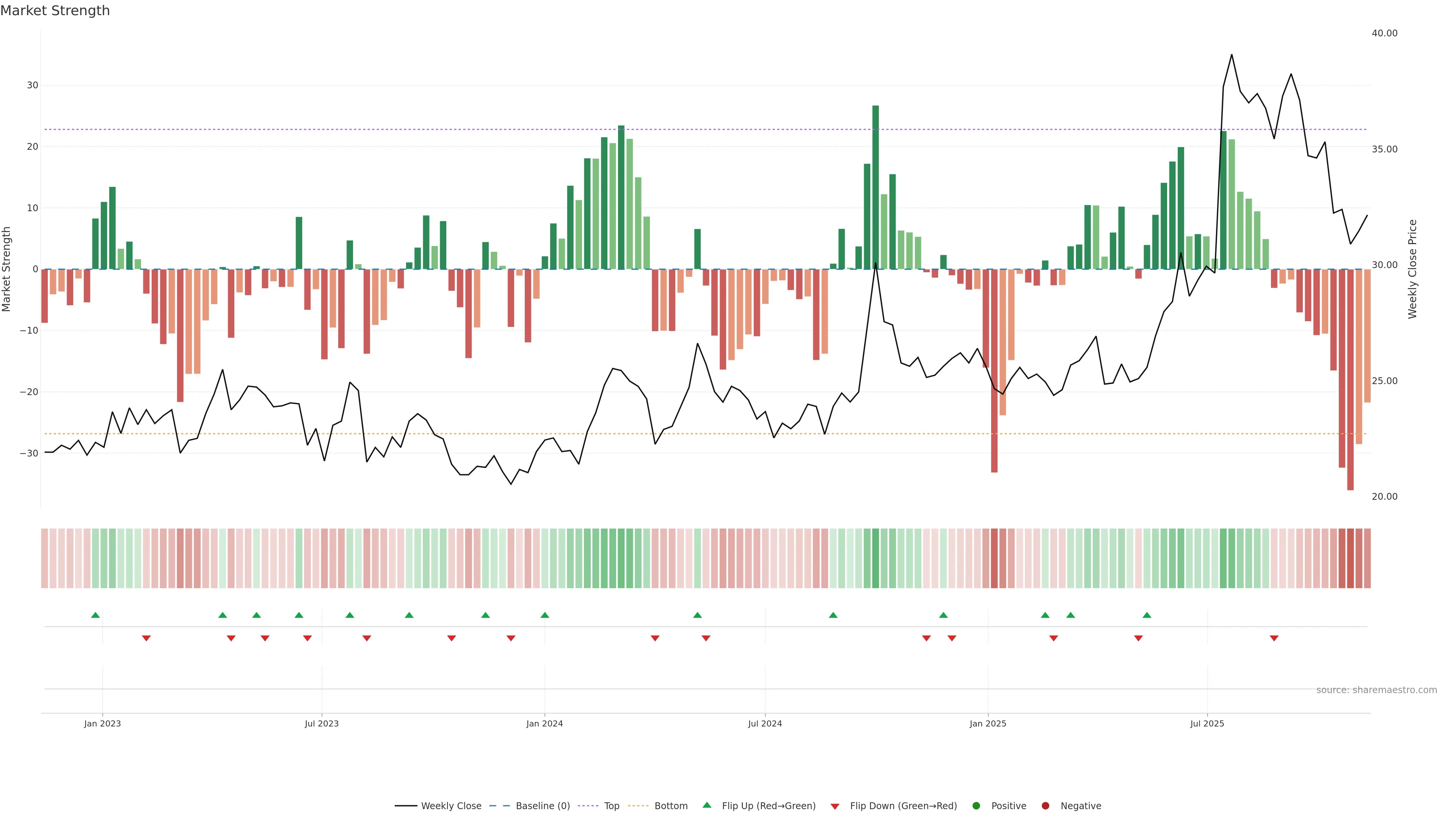Image resolution: width=1456 pixels, height=819 pixels.
Task: Click the Weekly Close Price axis title
Action: point(1412,269)
